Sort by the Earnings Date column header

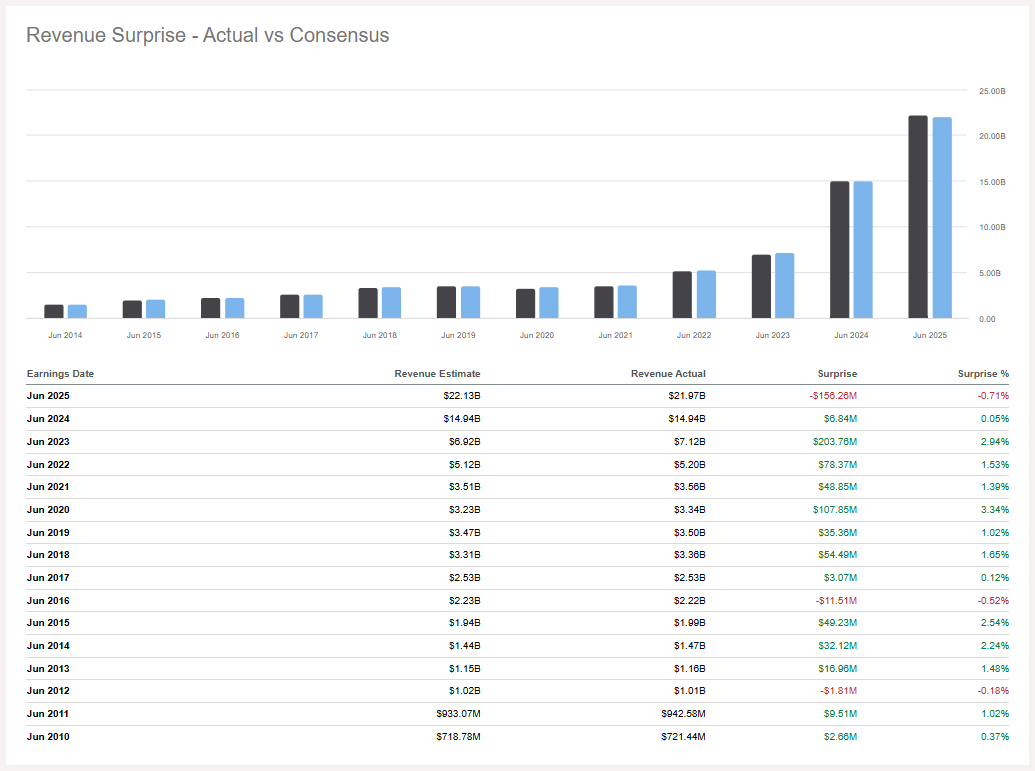pos(60,373)
